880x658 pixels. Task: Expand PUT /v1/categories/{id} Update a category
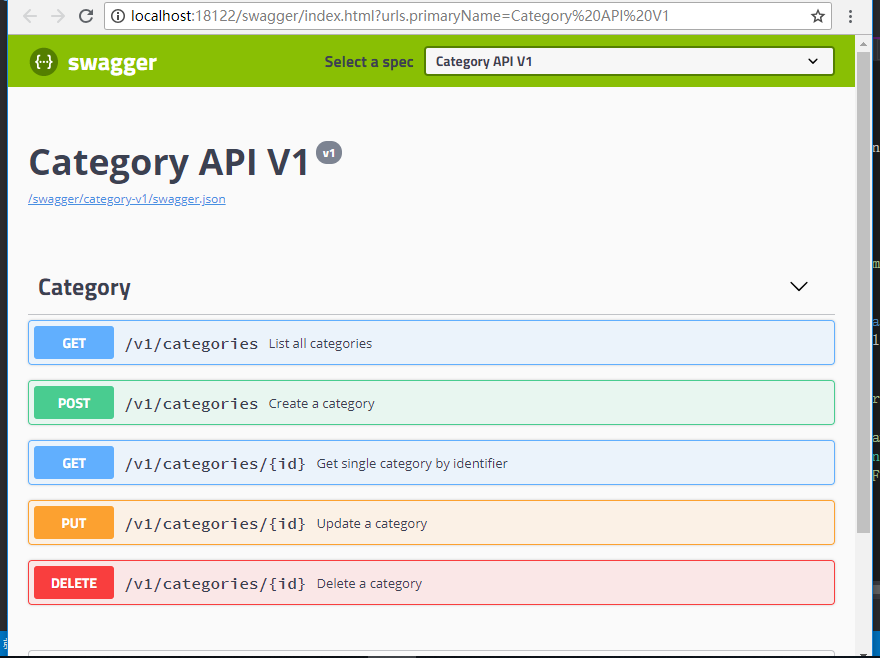point(431,523)
